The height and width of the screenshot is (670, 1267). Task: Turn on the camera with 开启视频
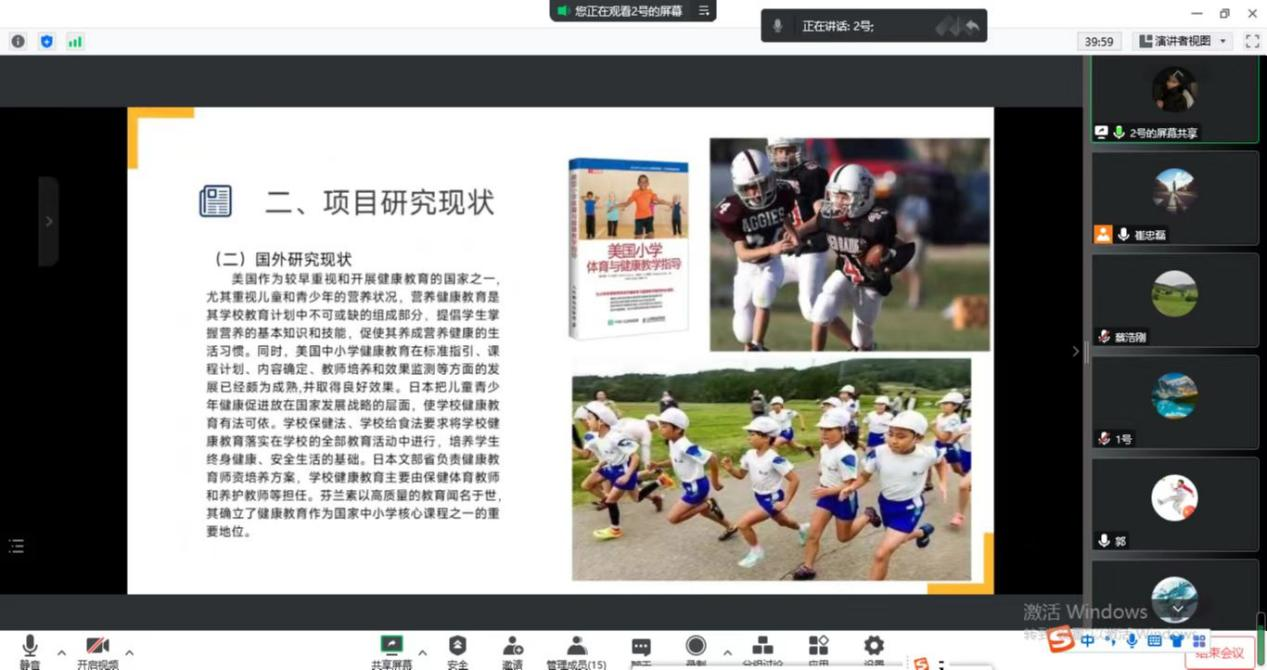97,648
